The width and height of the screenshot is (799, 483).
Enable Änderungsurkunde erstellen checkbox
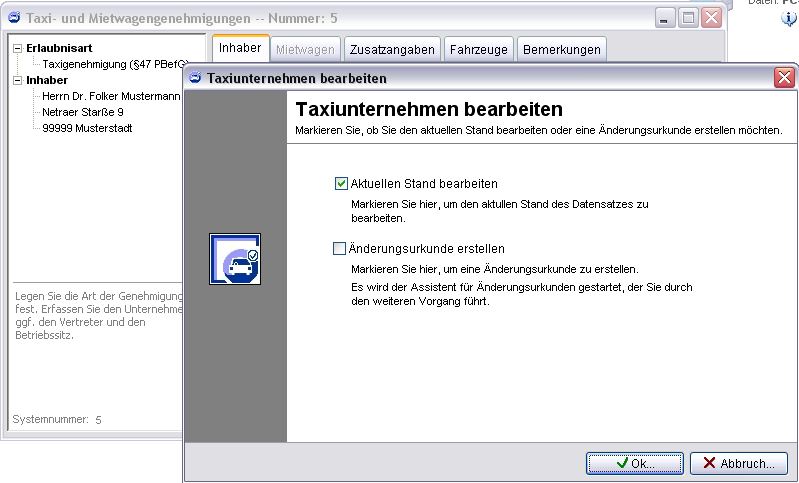(340, 249)
